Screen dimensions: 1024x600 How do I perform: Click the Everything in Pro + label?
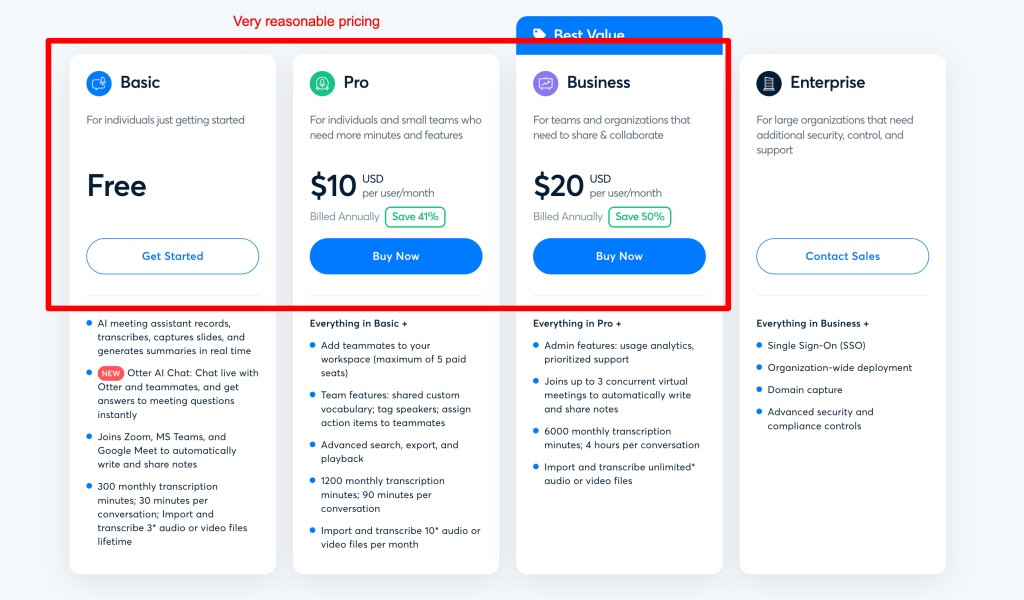coord(577,323)
